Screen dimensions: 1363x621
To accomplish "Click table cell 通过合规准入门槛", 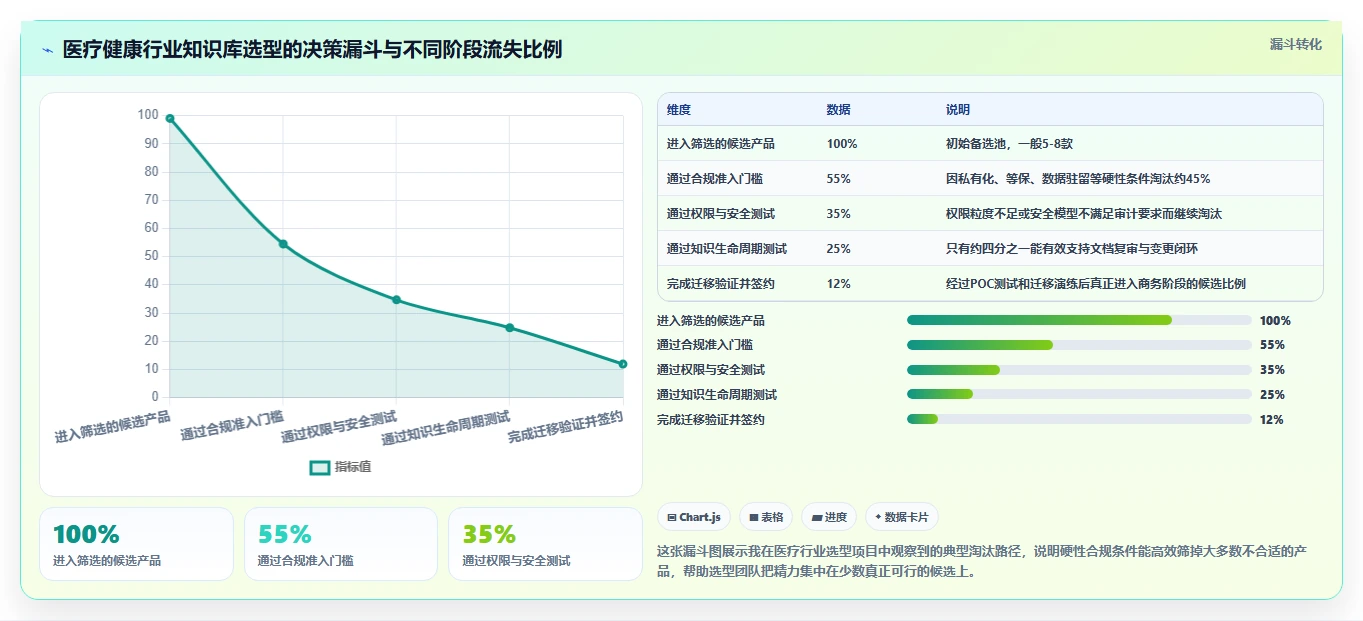I will coord(714,179).
